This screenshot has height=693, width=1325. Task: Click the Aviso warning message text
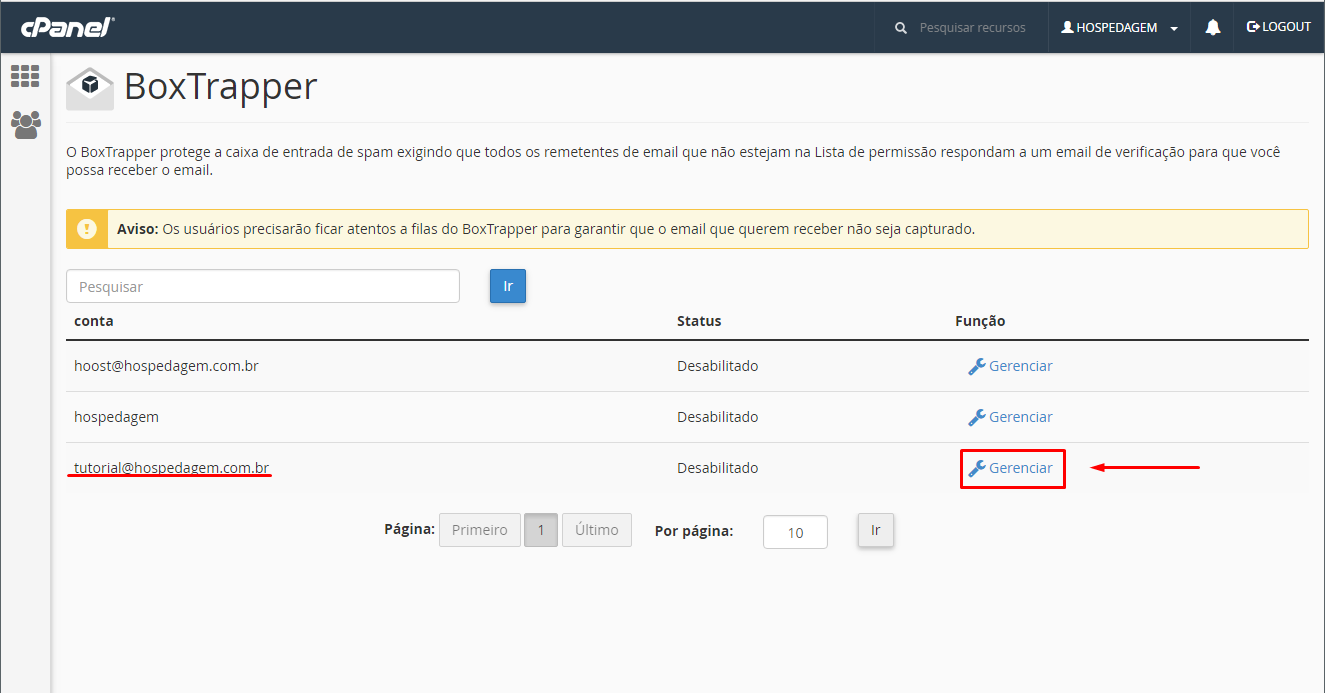click(x=546, y=229)
